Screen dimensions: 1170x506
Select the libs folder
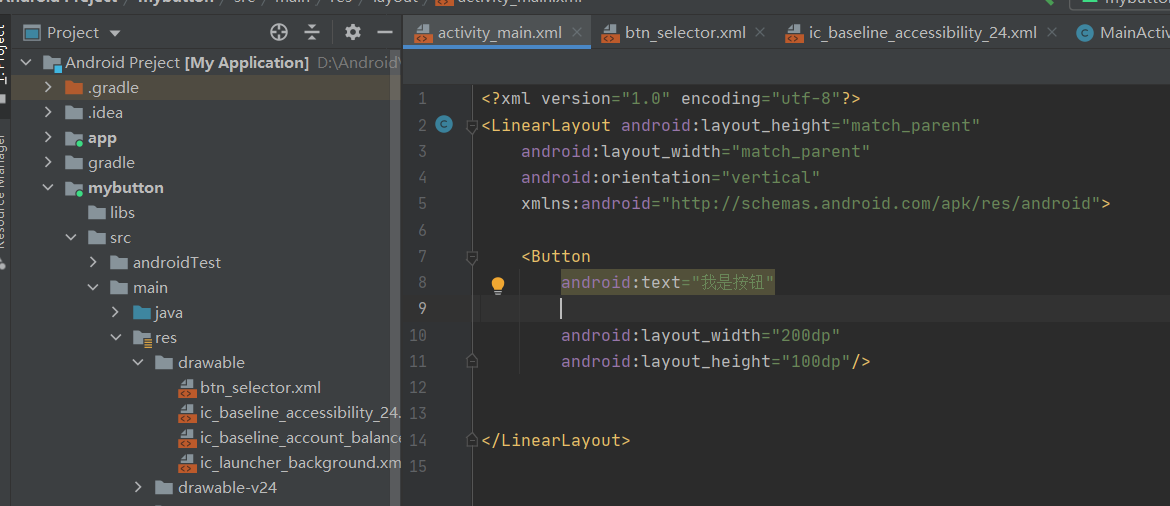click(111, 213)
